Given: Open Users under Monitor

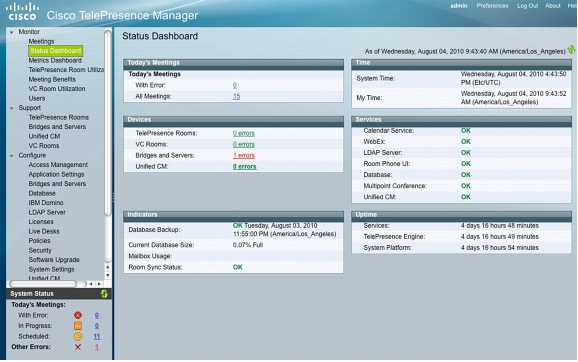Looking at the screenshot, I should [37, 98].
